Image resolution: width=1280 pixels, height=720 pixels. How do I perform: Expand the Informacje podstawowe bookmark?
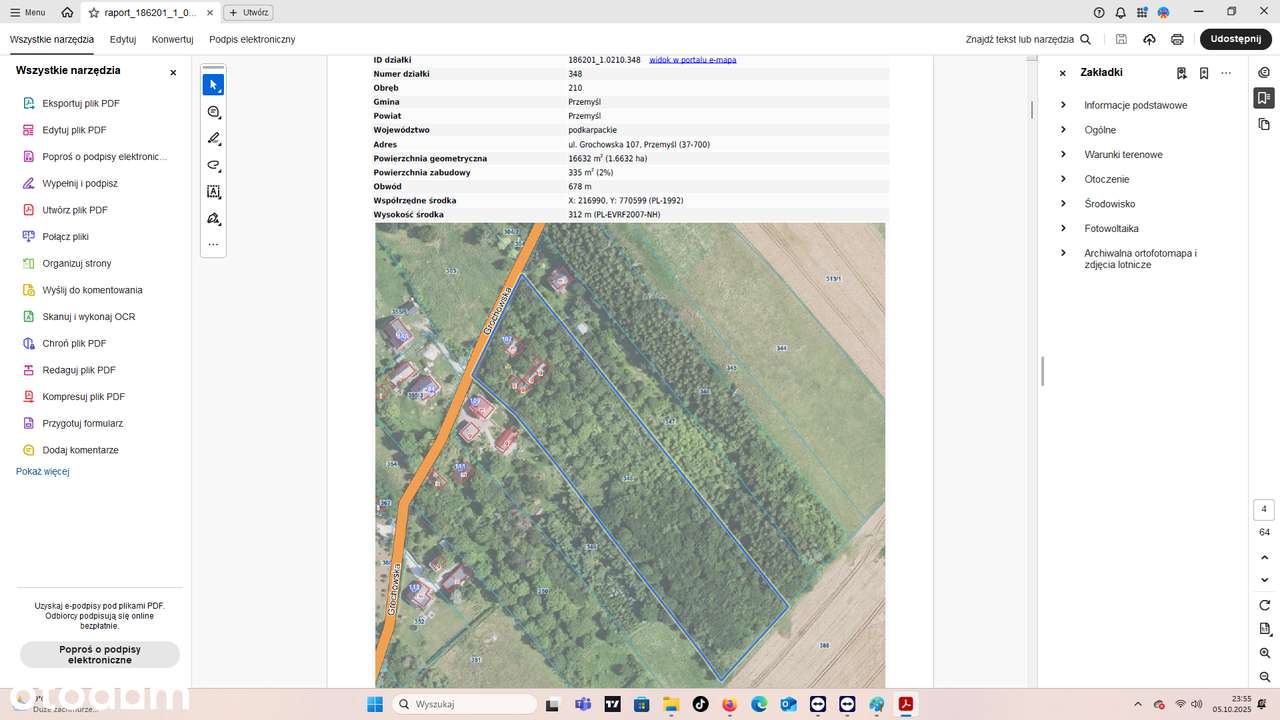[x=1063, y=105]
